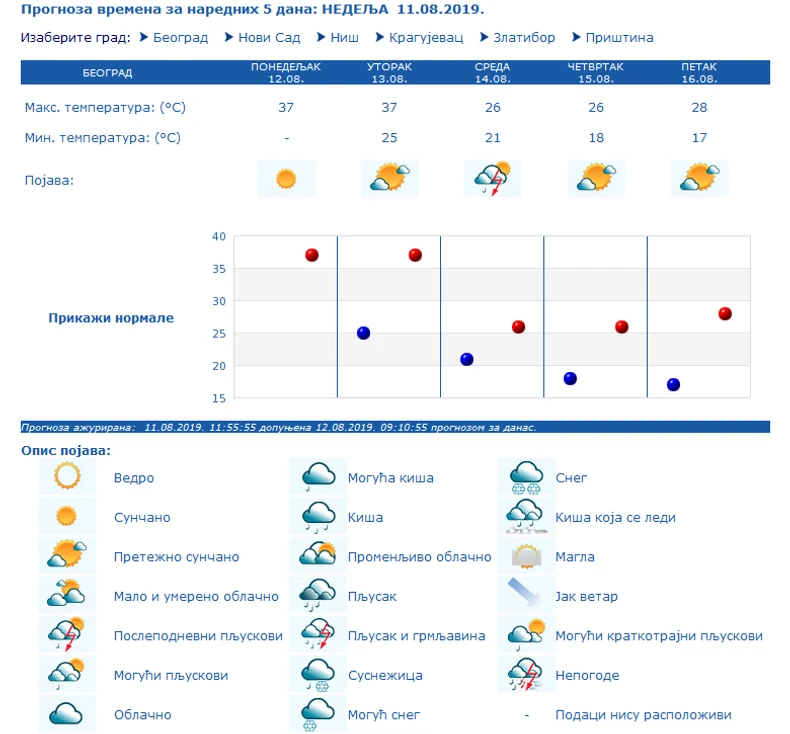Click the Подаци нису расположиви label
This screenshot has width=790, height=734.
[x=643, y=714]
